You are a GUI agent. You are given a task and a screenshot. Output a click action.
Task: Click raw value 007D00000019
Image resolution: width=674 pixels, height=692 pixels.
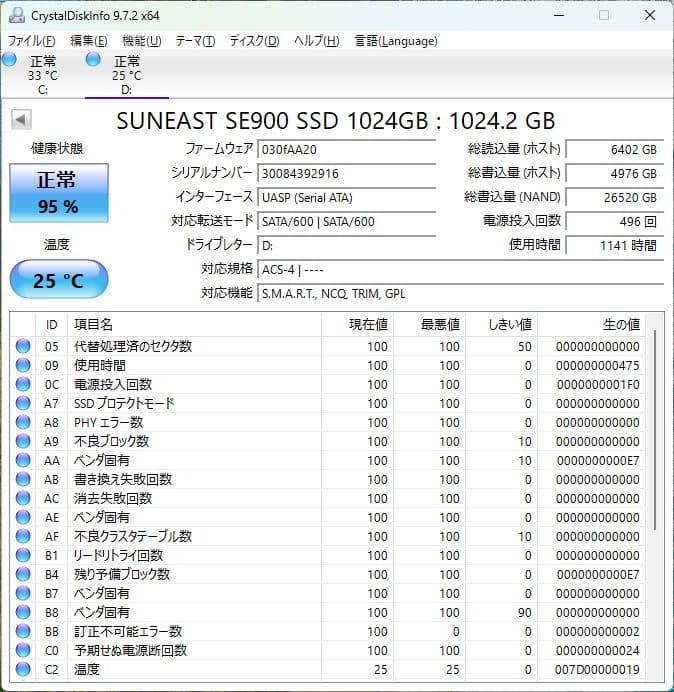point(597,669)
